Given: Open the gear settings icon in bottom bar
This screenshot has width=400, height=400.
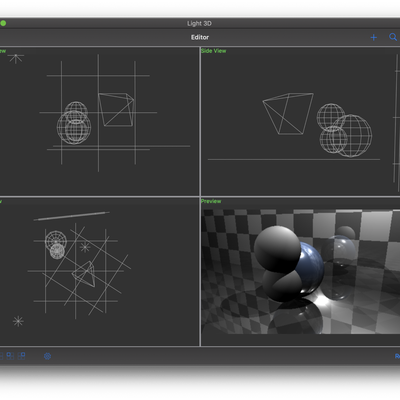Looking at the screenshot, I should [x=47, y=356].
